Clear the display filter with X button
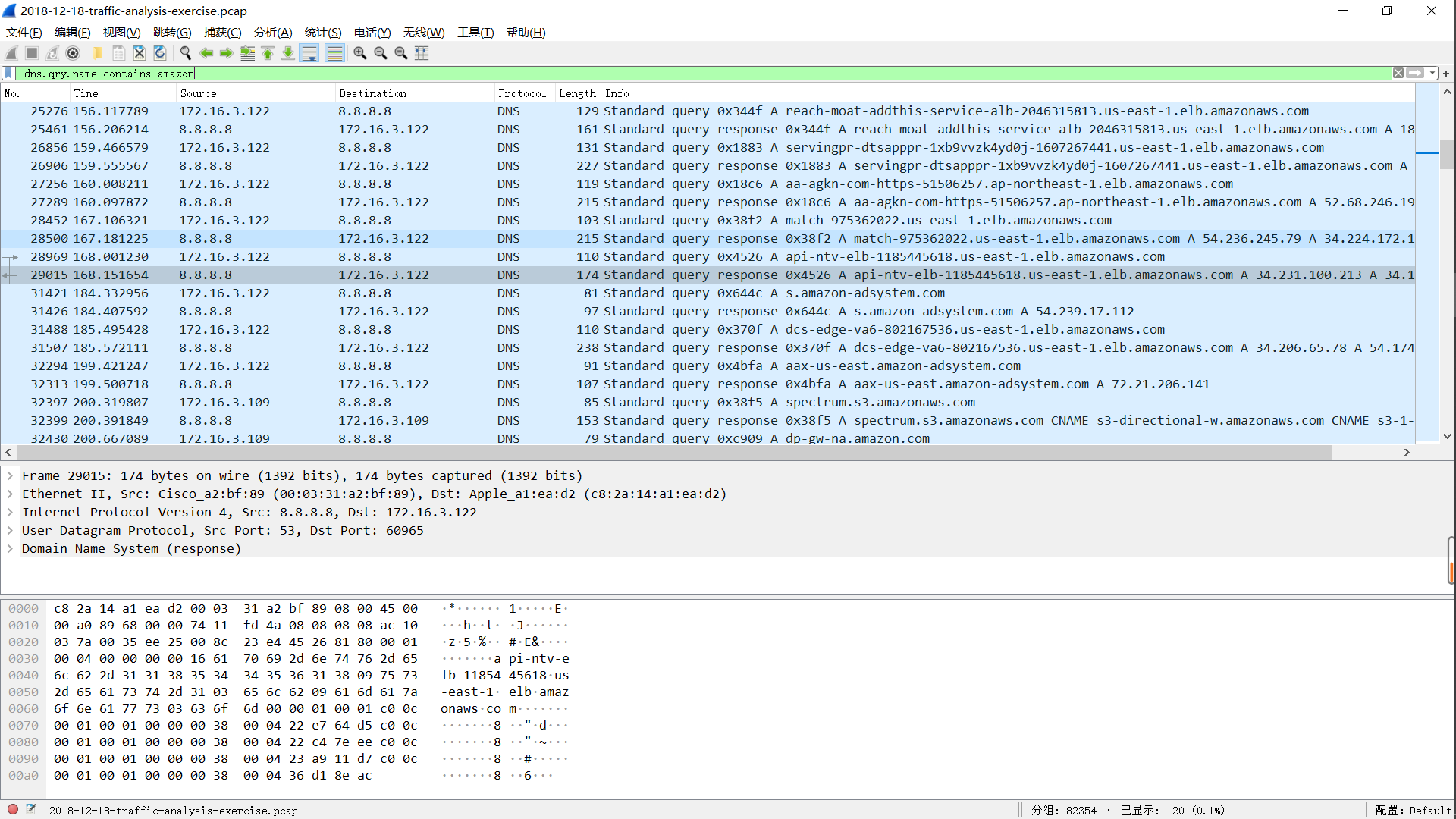This screenshot has height=819, width=1456. tap(1398, 74)
